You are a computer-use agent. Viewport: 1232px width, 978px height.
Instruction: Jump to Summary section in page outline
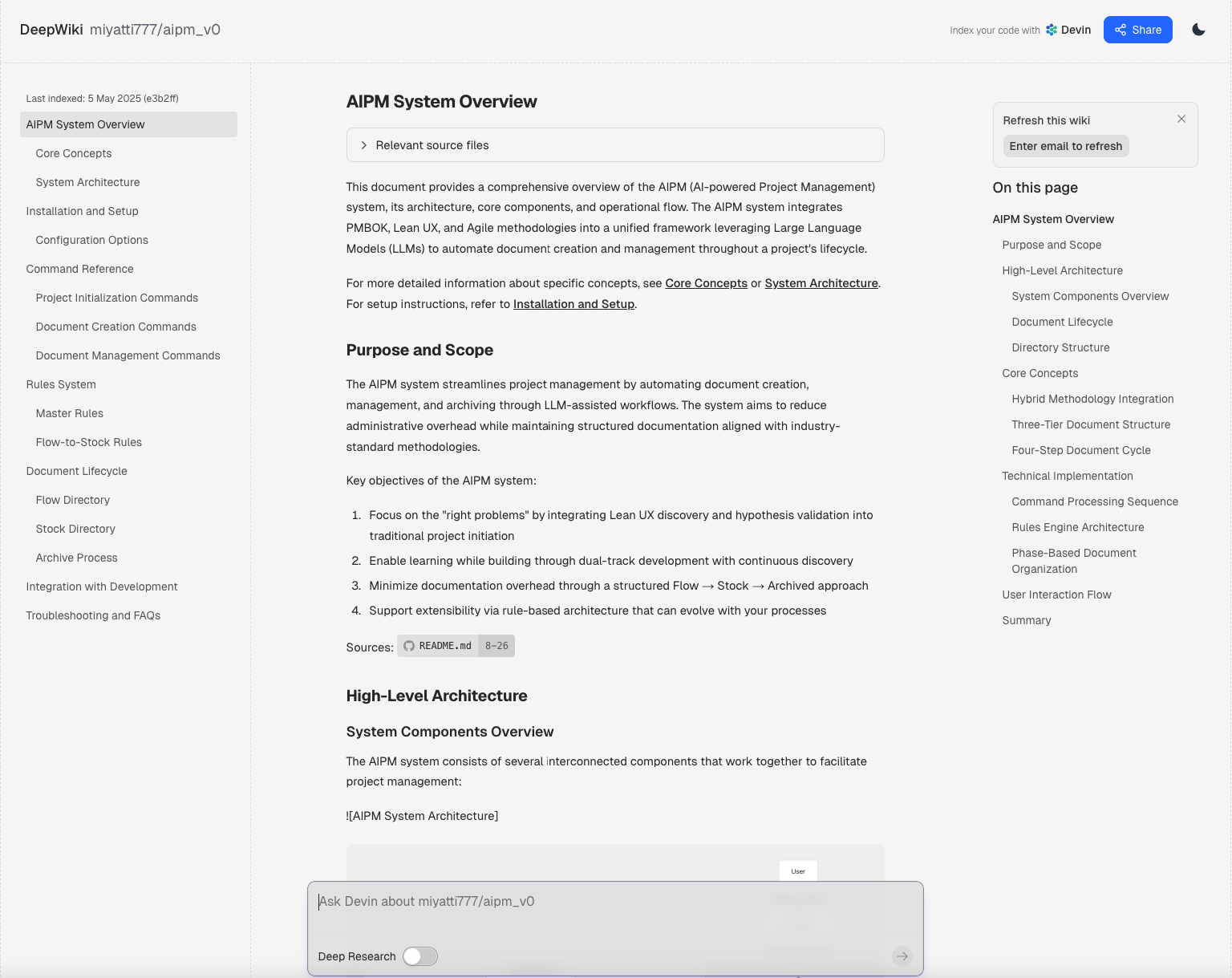[1026, 620]
